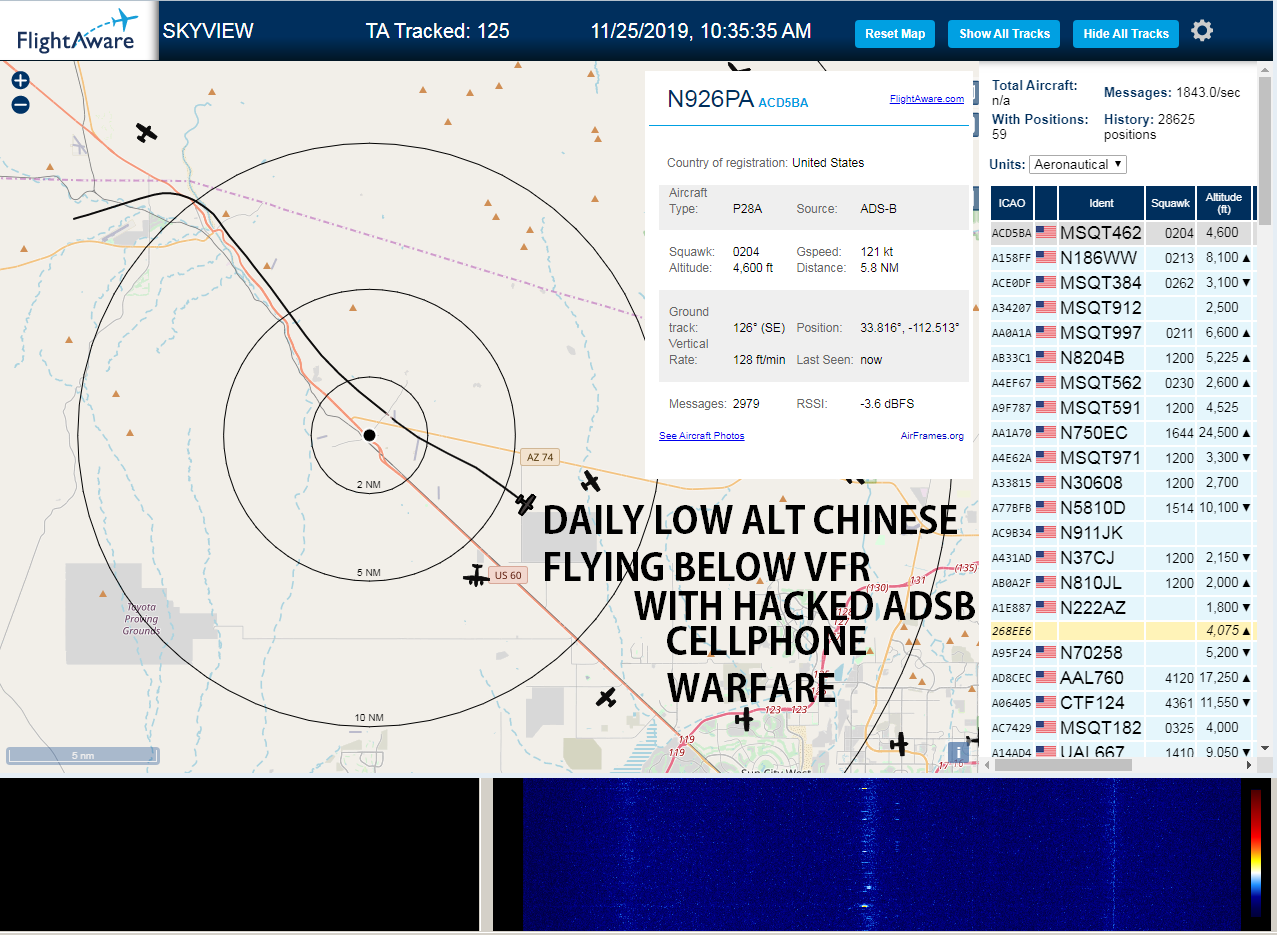Select the N5810D aircraft row
Image resolution: width=1277 pixels, height=935 pixels.
tap(1122, 507)
